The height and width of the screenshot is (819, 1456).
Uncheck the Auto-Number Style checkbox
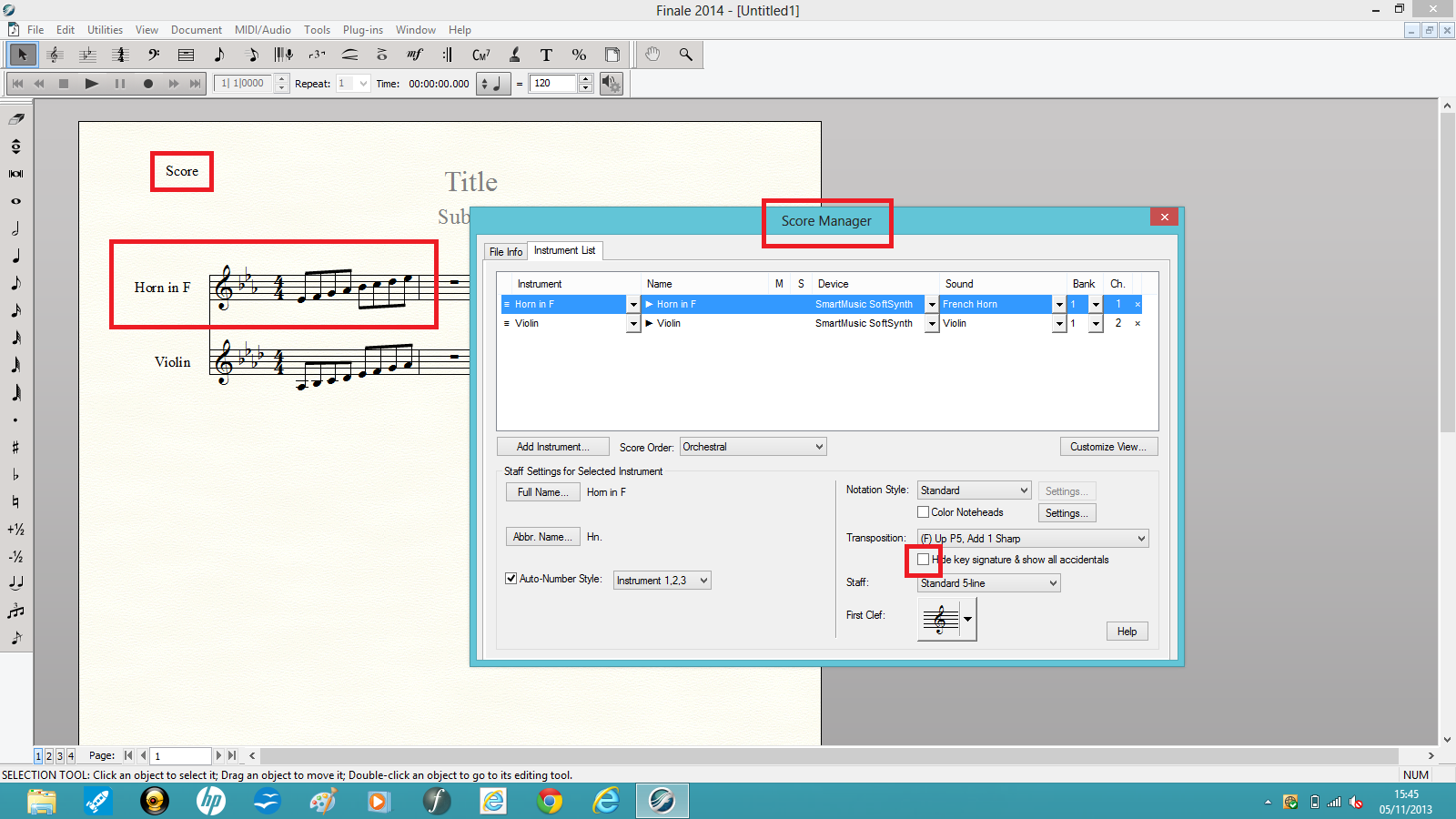pyautogui.click(x=511, y=578)
